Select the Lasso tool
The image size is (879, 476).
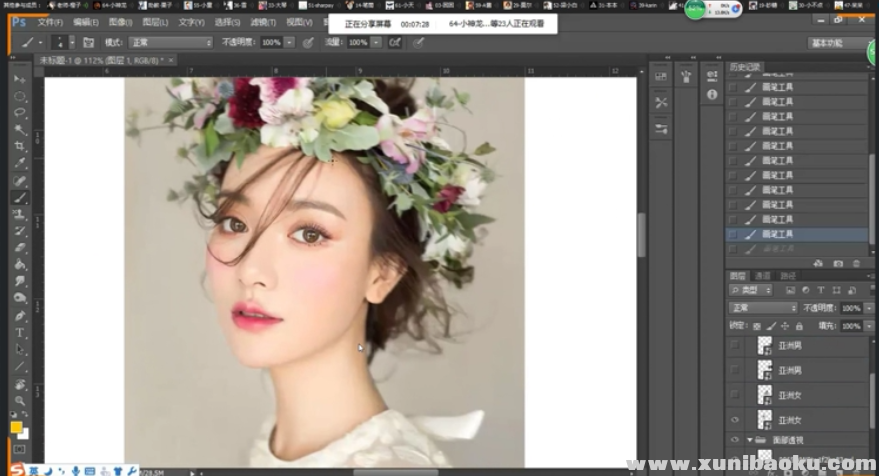(x=19, y=113)
